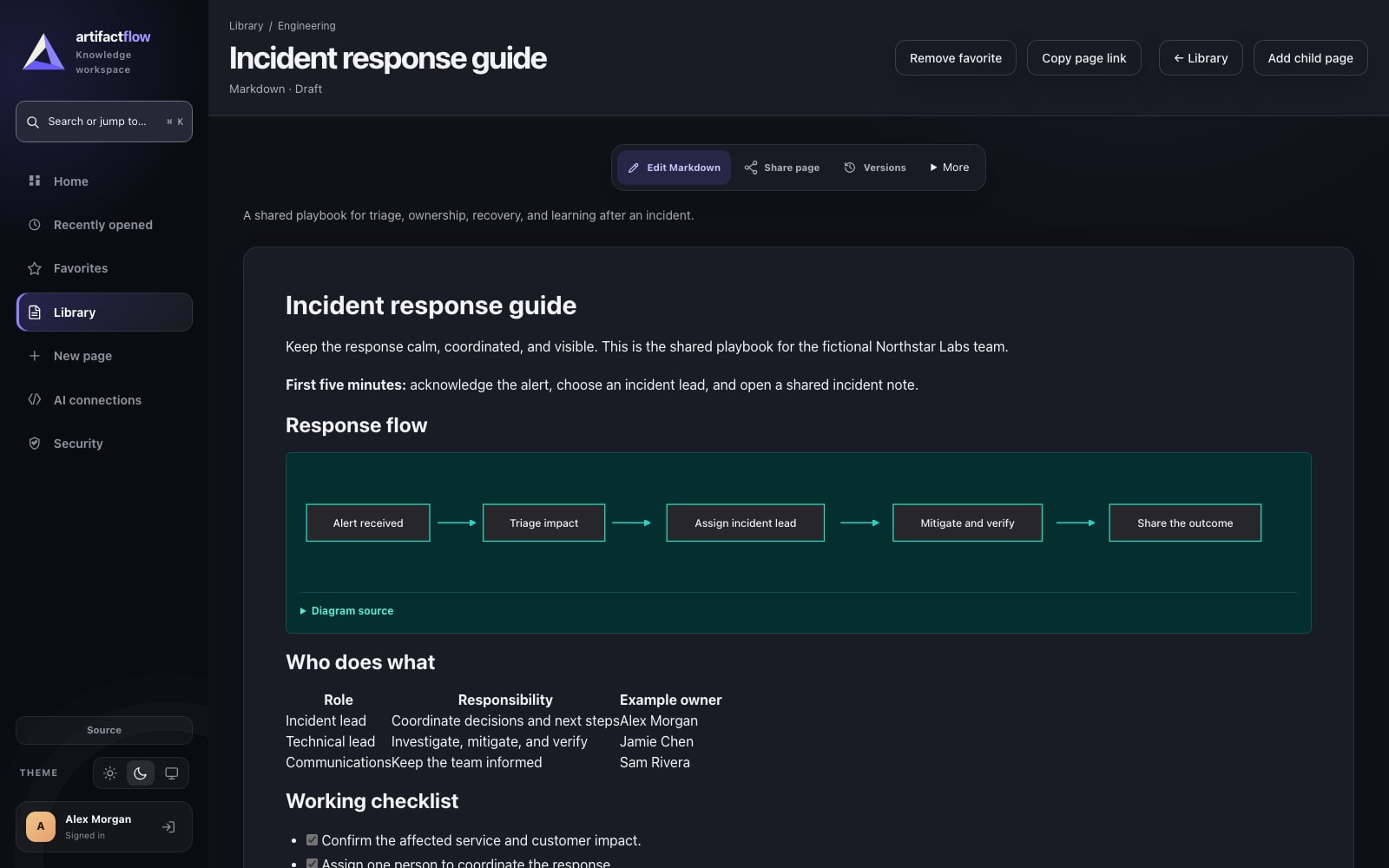Viewport: 1389px width, 868px height.
Task: Click the Alert received diagram node
Action: pos(368,523)
